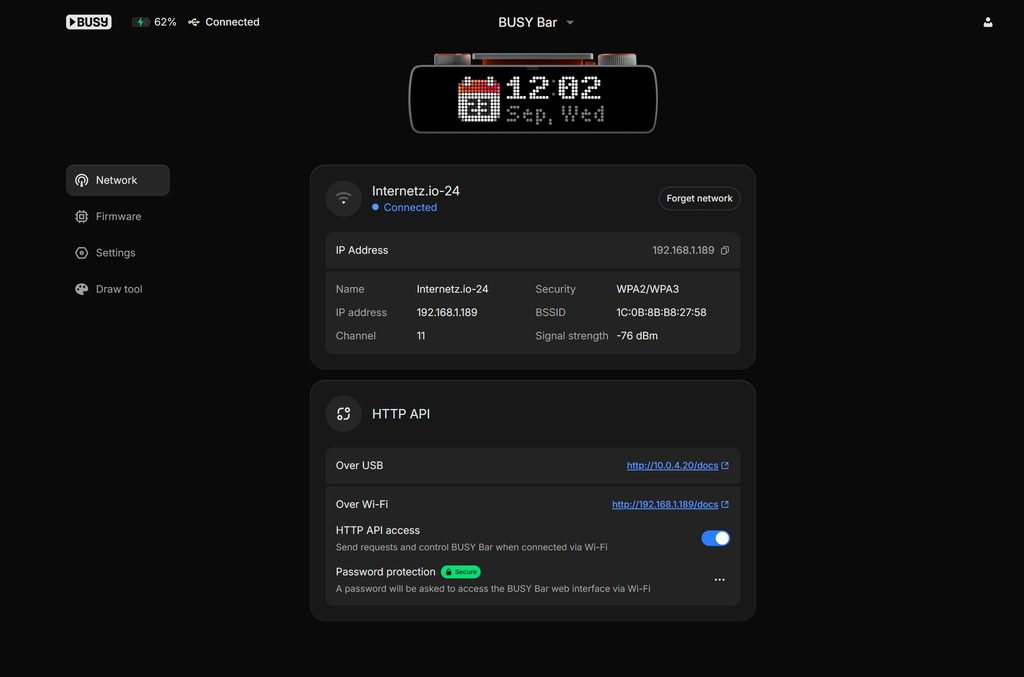This screenshot has width=1024, height=677.
Task: Switch to the Draw tool section
Action: [x=118, y=289]
